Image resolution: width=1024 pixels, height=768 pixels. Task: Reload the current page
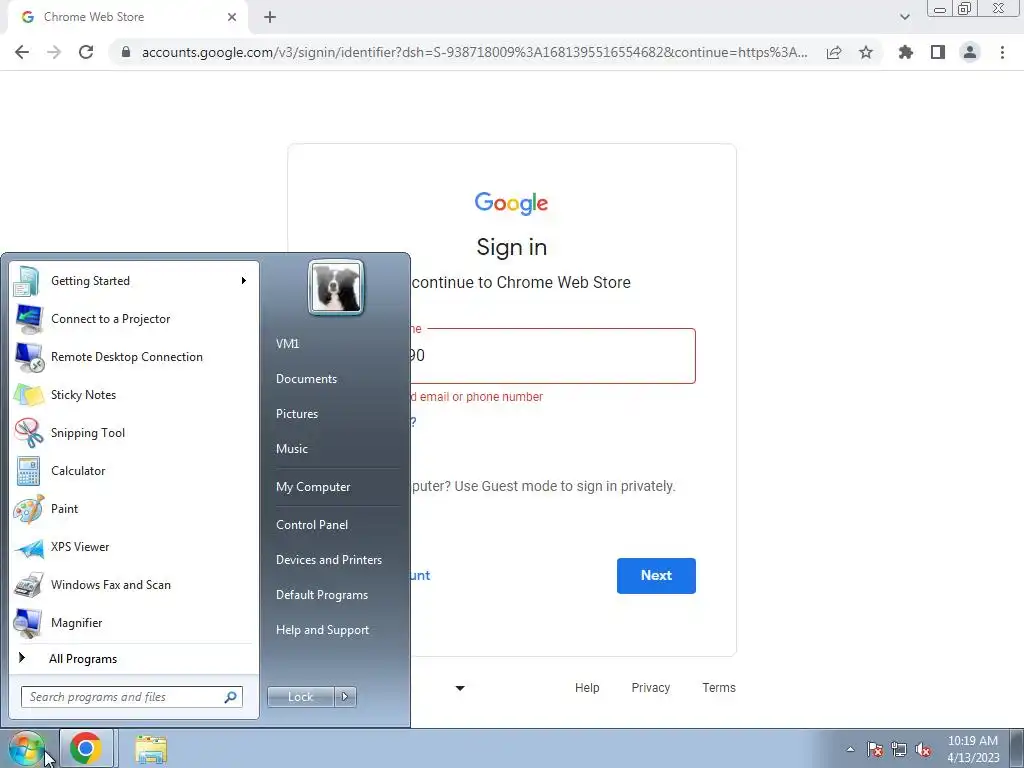(86, 52)
